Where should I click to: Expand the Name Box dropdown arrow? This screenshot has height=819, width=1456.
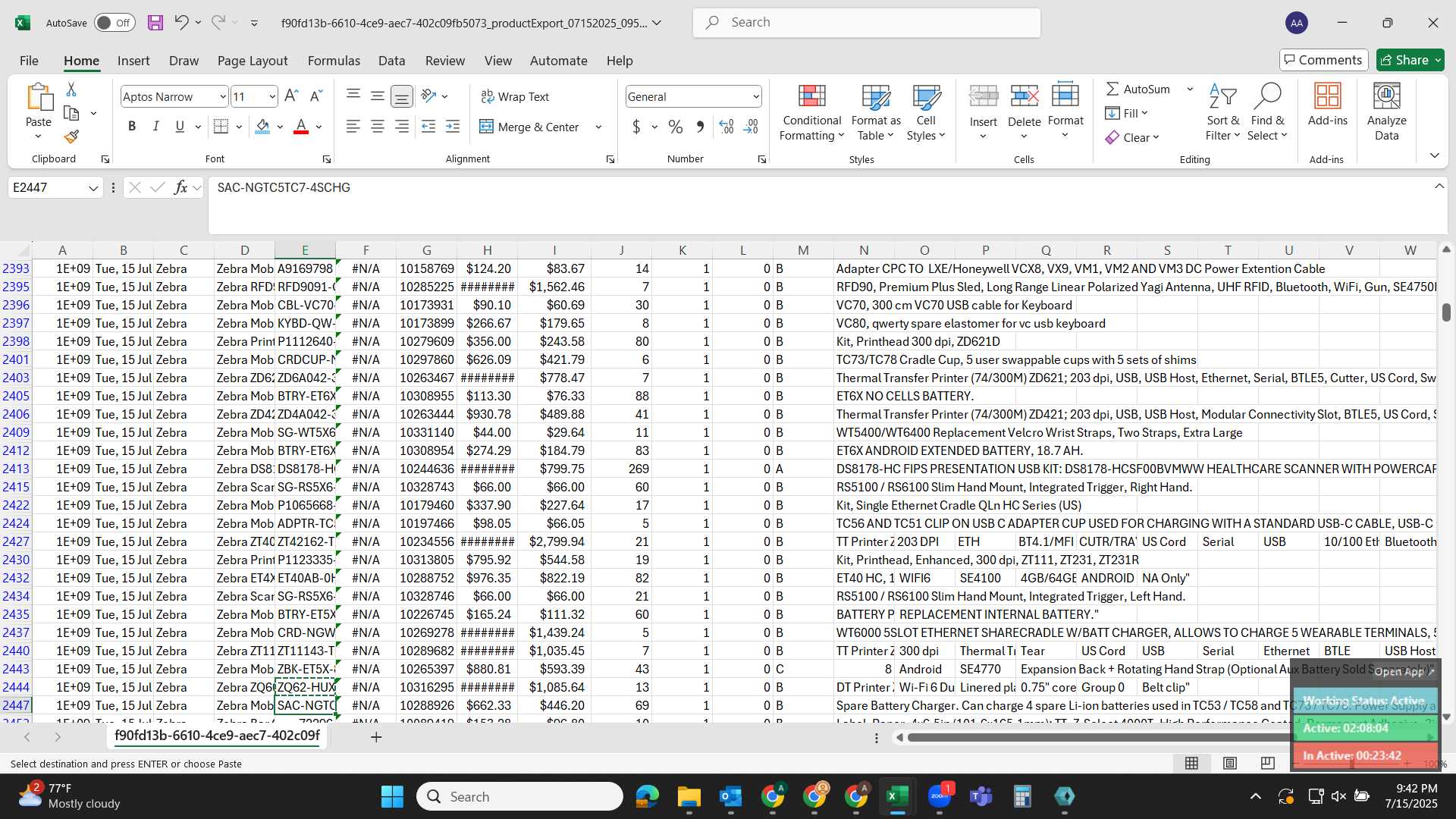[93, 187]
